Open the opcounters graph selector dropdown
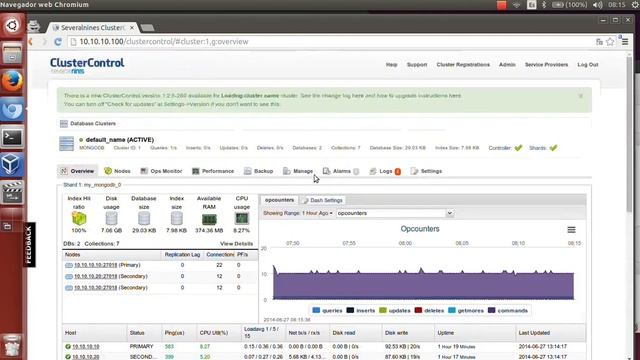The height and width of the screenshot is (360, 640). click(395, 213)
